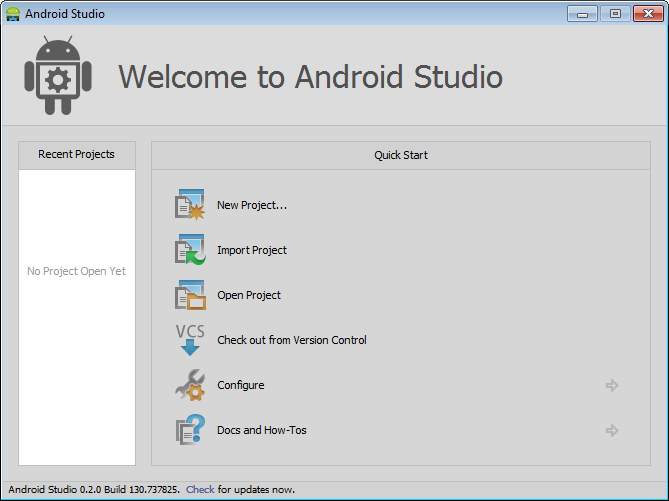Click the Import Project icon
This screenshot has width=669, height=501.
[x=190, y=250]
